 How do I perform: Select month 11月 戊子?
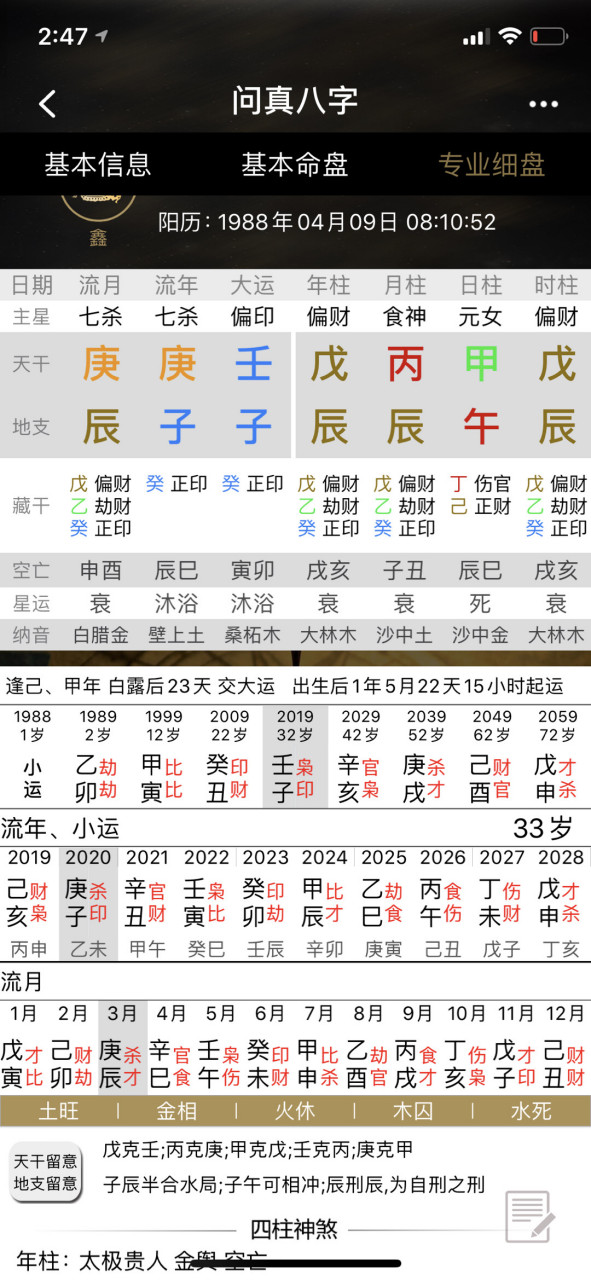click(516, 1047)
